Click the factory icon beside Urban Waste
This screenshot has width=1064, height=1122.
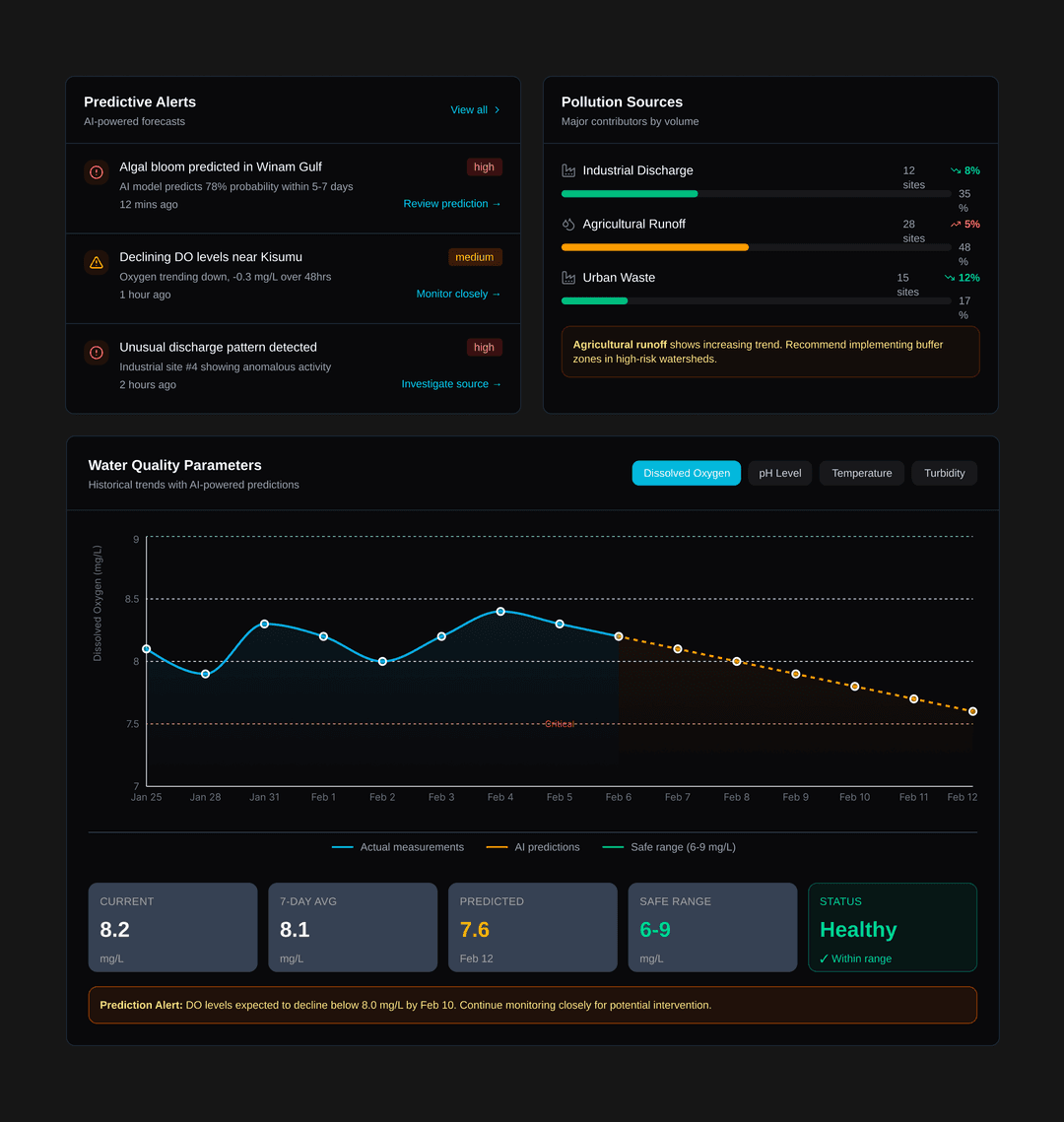(569, 277)
